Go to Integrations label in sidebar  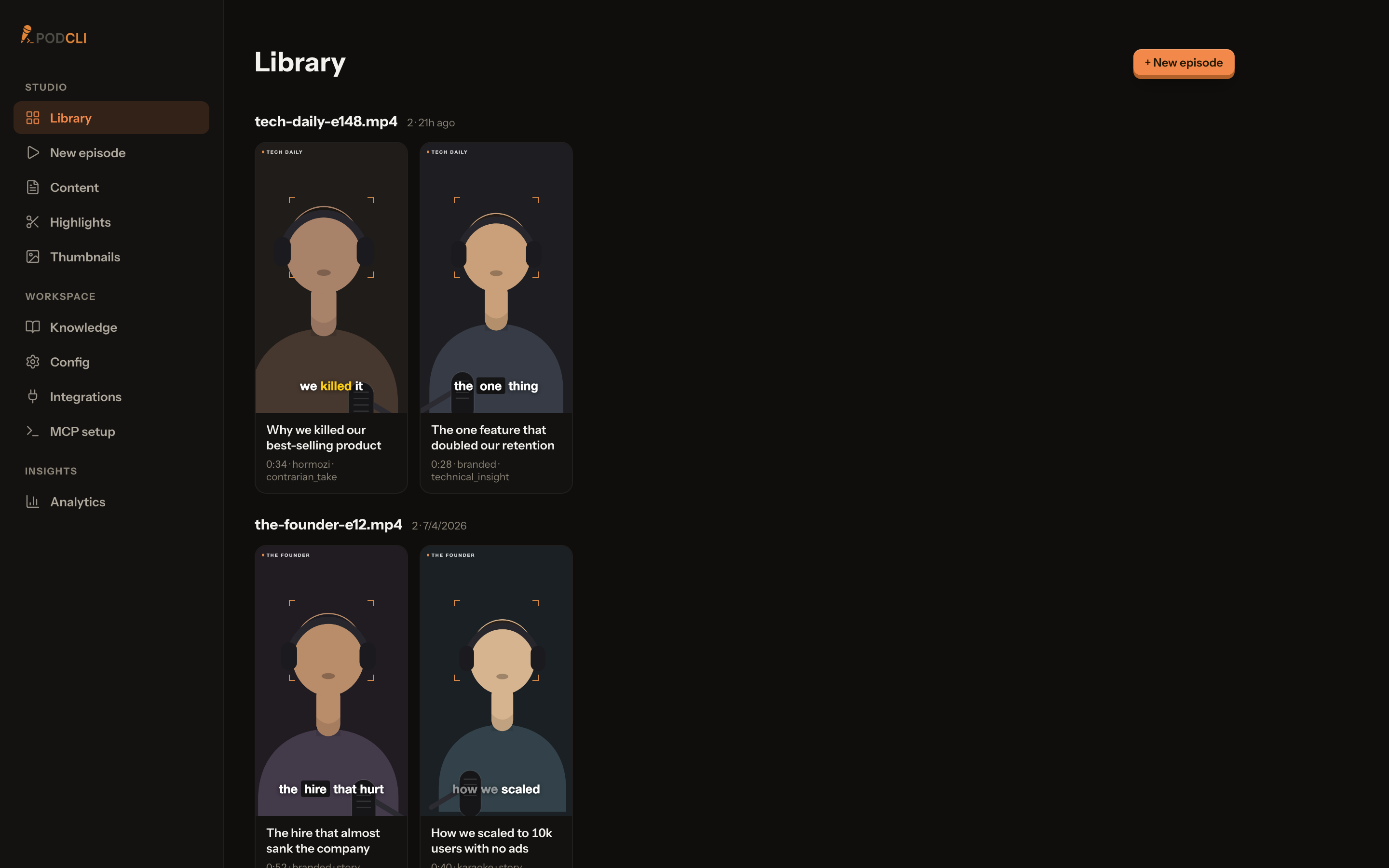(x=85, y=397)
